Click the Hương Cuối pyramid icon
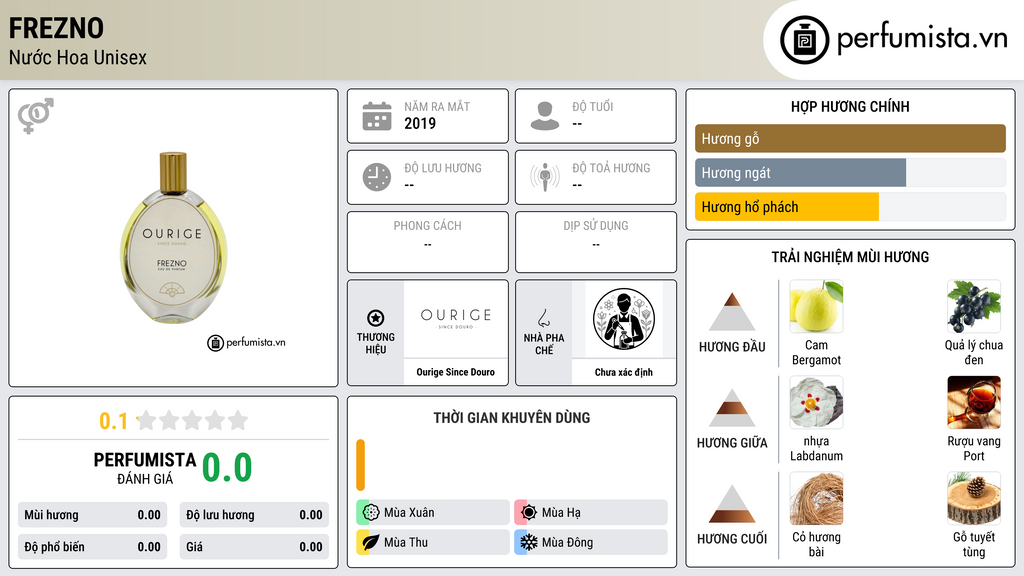The width and height of the screenshot is (1024, 576). (x=732, y=504)
